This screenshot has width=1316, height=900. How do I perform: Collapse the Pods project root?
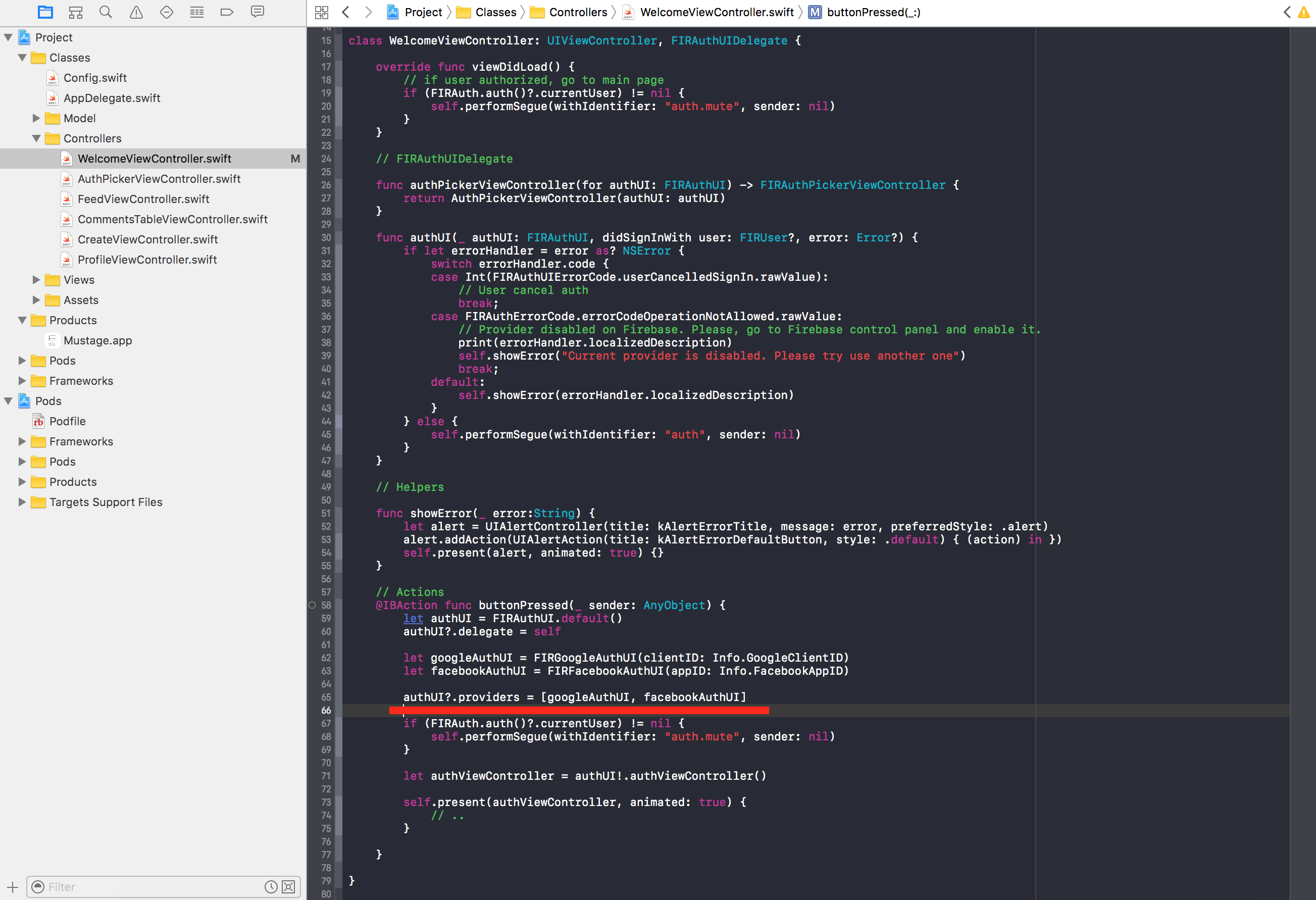point(9,401)
